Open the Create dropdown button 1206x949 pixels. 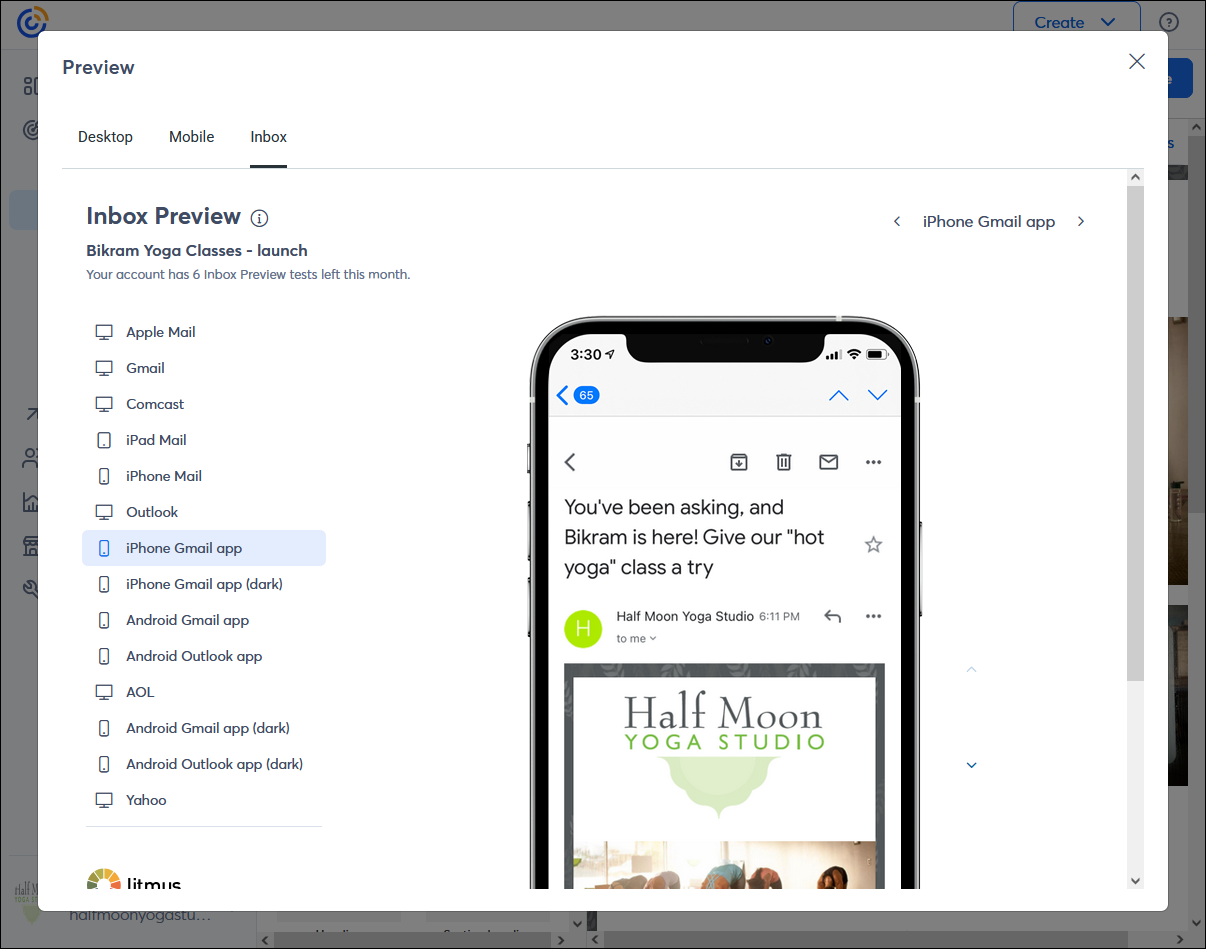(1076, 22)
